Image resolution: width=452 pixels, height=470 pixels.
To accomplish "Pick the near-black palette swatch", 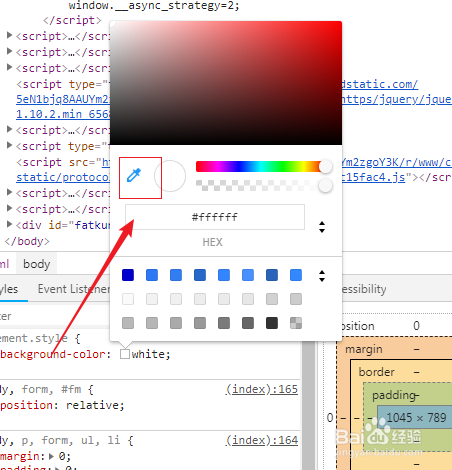I will pyautogui.click(x=272, y=323).
